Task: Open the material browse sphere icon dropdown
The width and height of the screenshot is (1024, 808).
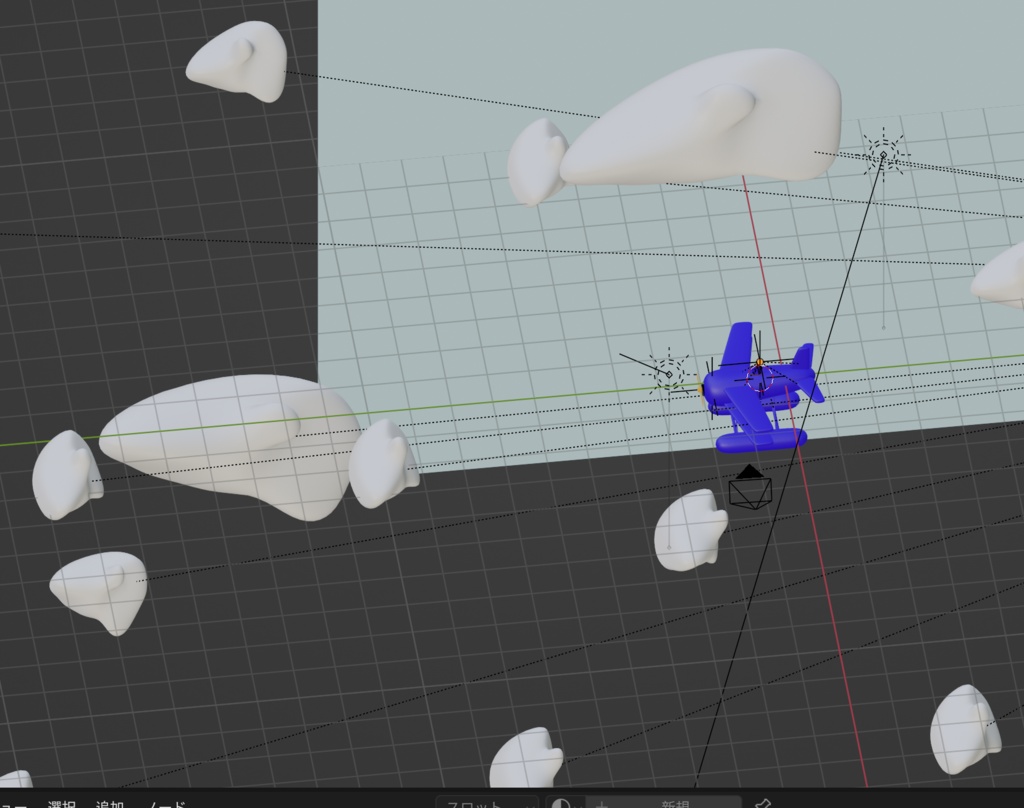Action: coord(564,803)
